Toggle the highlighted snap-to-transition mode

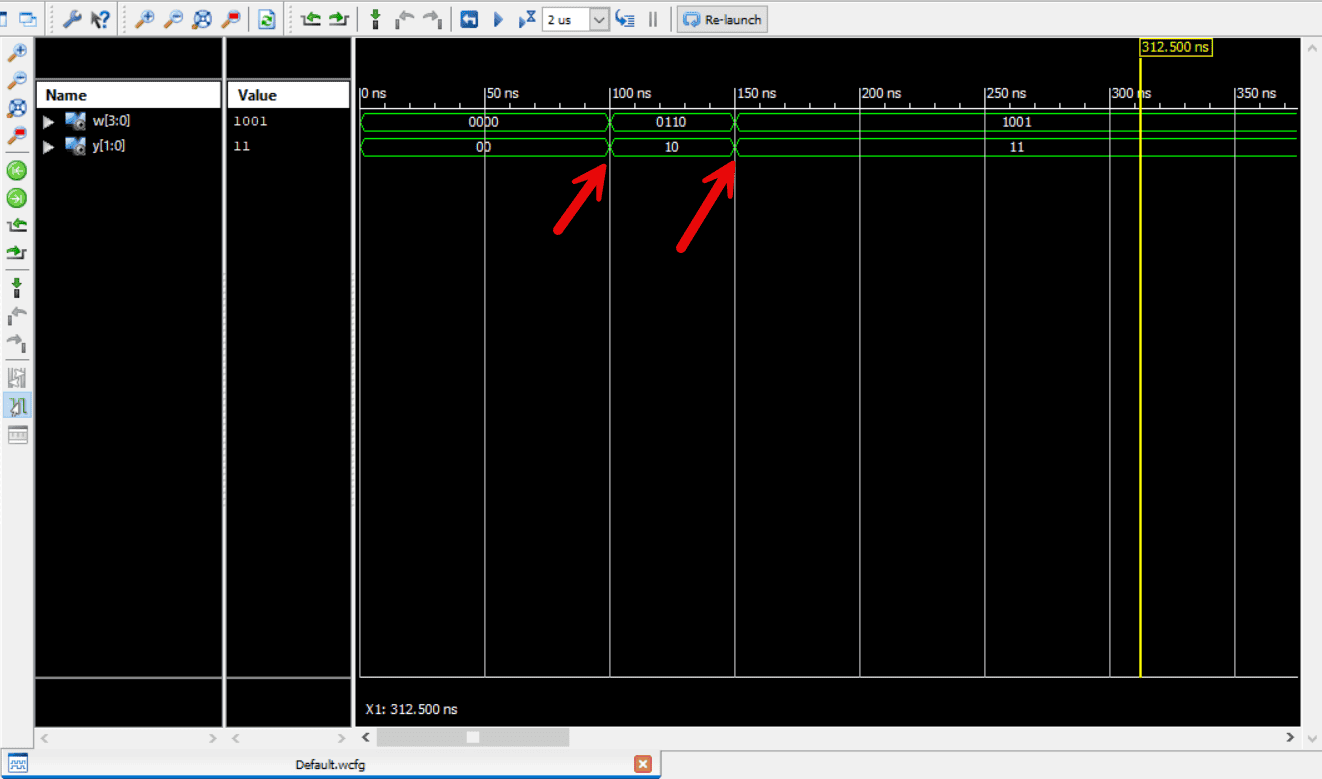pos(17,406)
